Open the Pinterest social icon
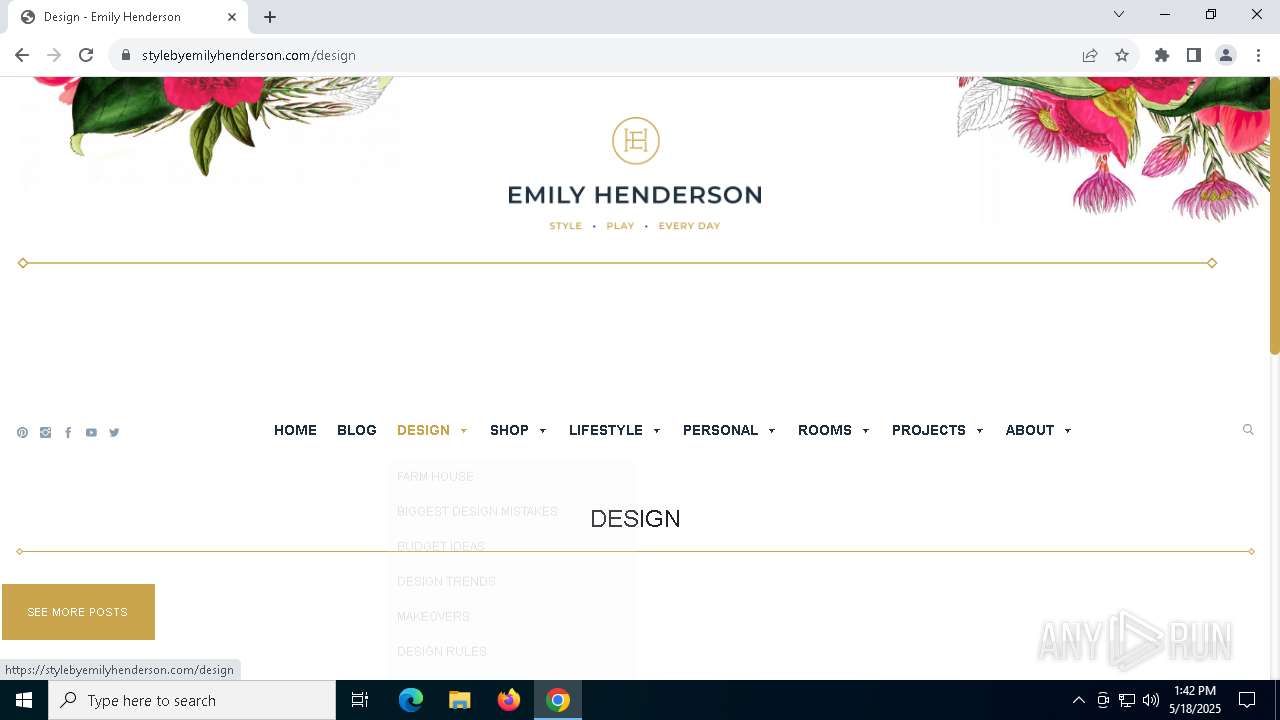This screenshot has width=1280, height=720. pyautogui.click(x=22, y=433)
